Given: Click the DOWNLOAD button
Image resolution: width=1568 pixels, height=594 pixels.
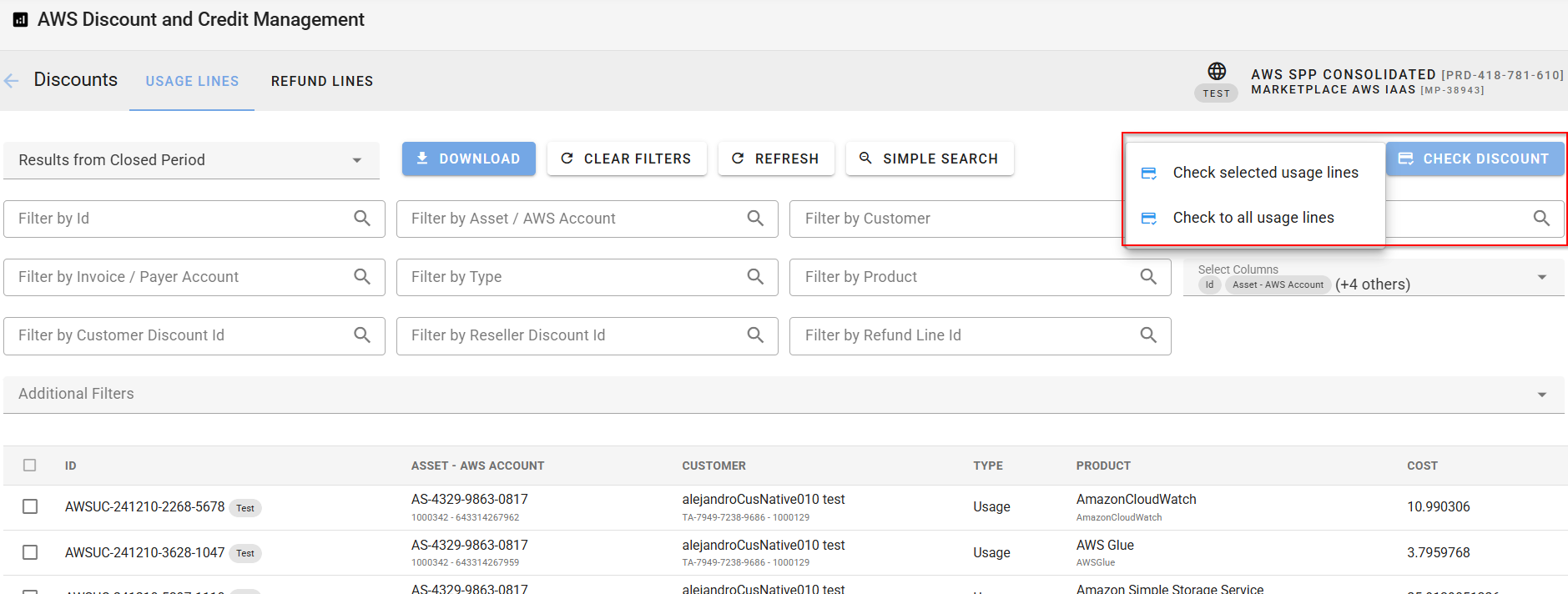Looking at the screenshot, I should [469, 159].
